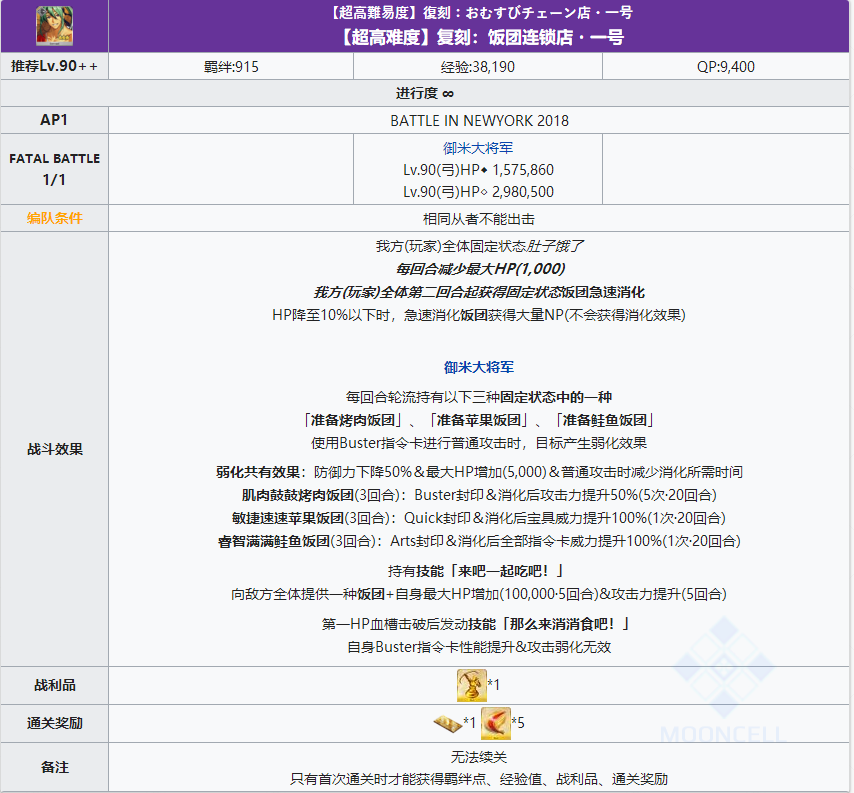Image resolution: width=854 pixels, height=793 pixels.
Task: Open the golden serpent jewel drop item icon
Action: pyautogui.click(x=471, y=686)
